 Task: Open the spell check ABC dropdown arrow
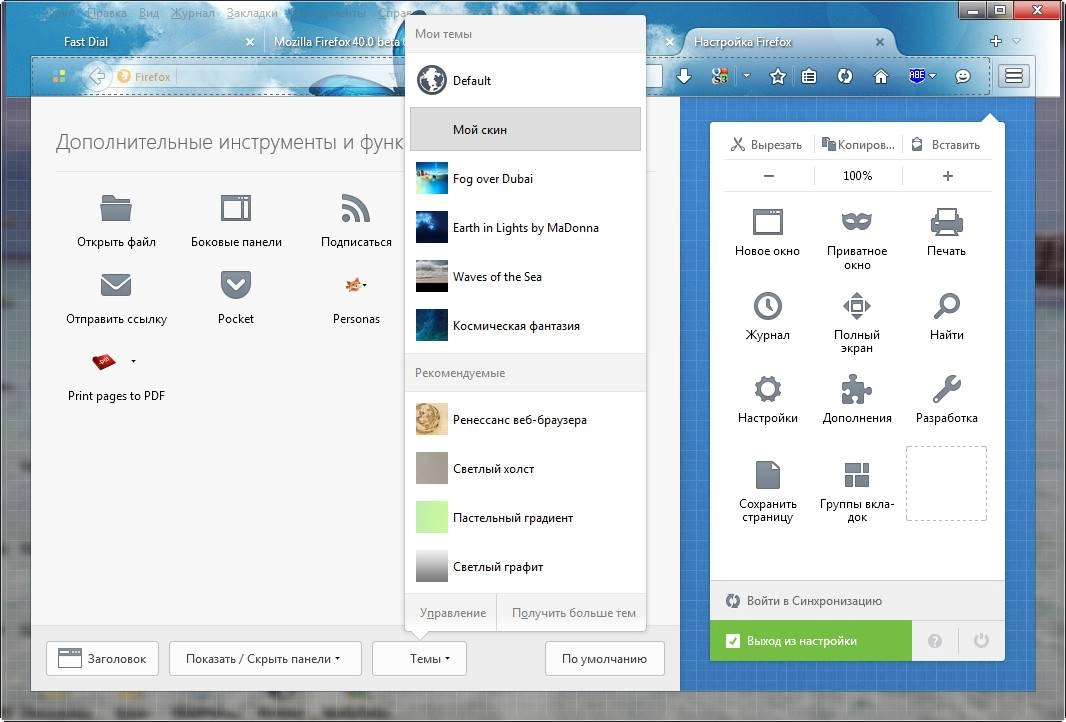tap(933, 76)
